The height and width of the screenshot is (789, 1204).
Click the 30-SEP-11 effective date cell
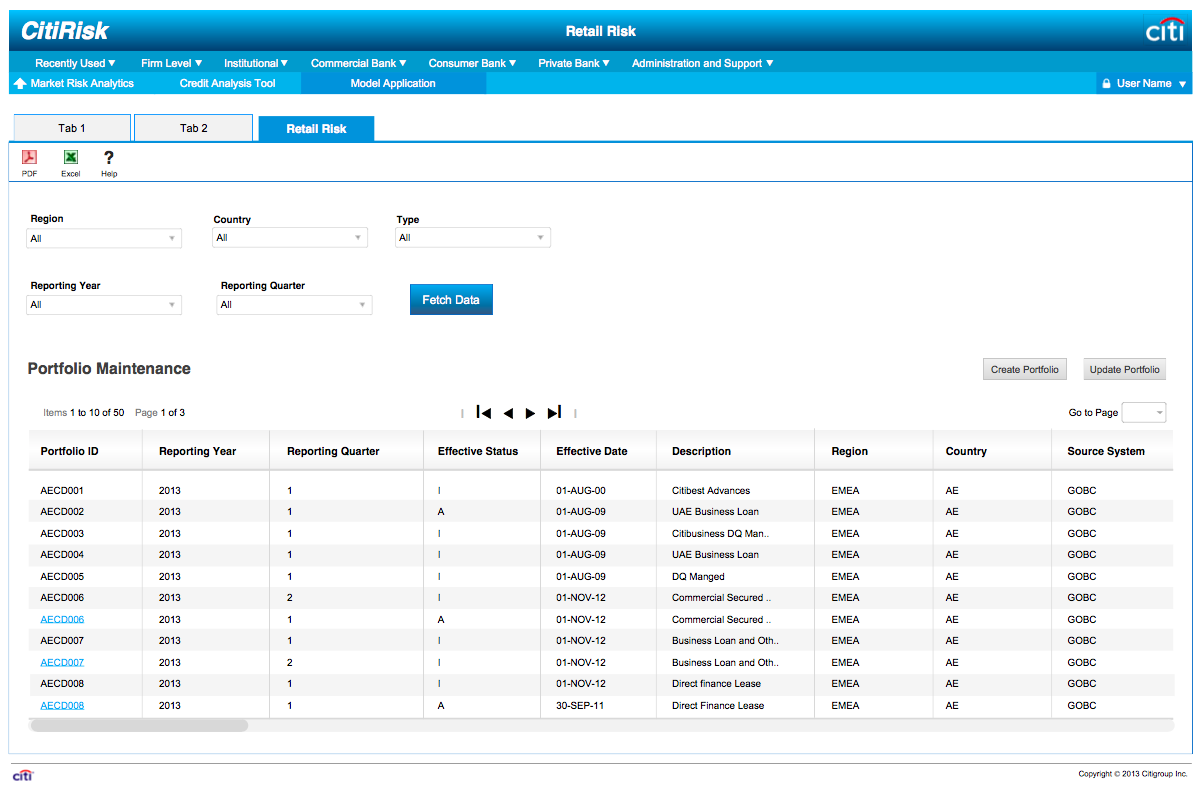[x=581, y=706]
